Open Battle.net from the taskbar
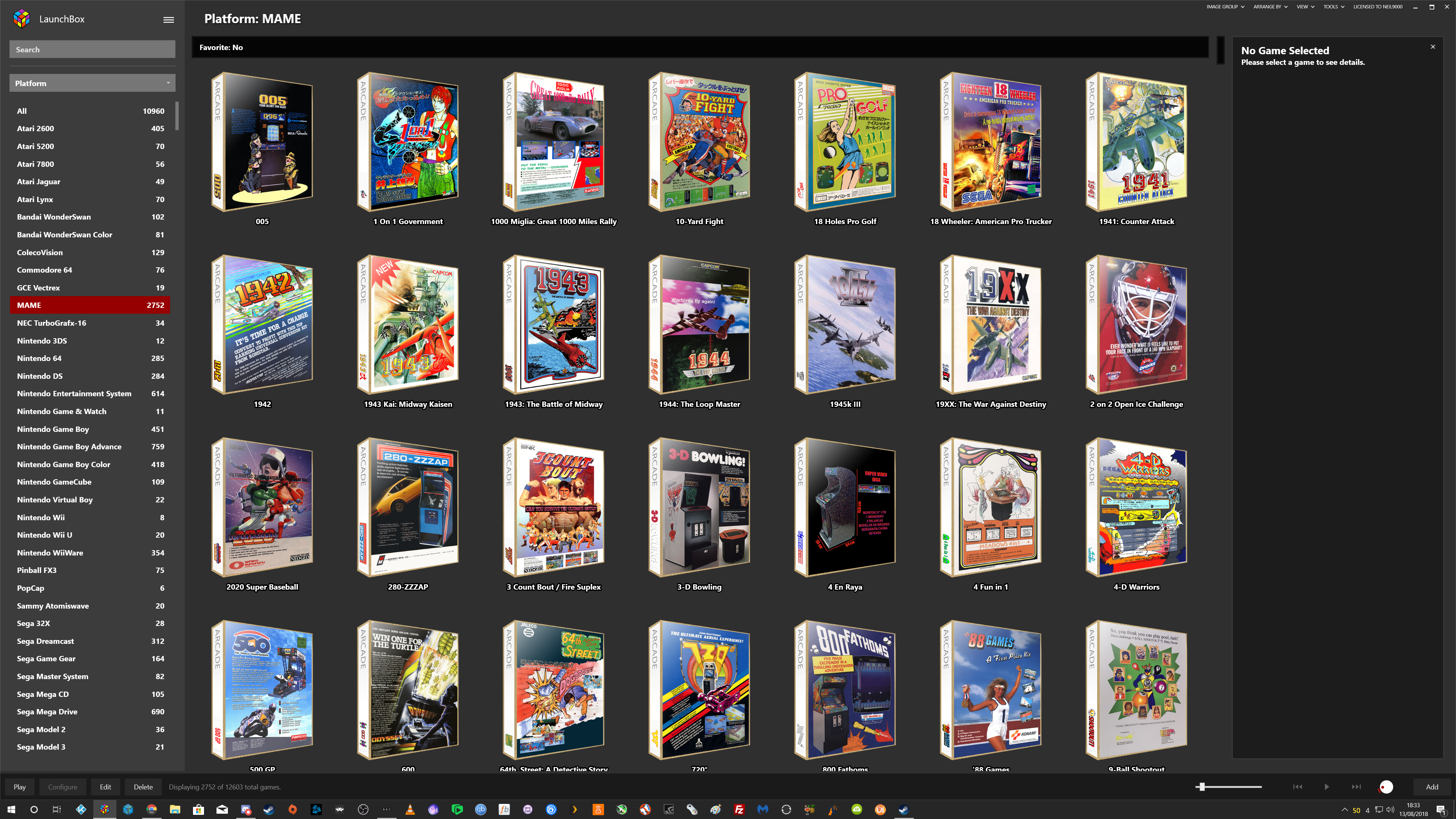Viewport: 1456px width, 819px height. pyautogui.click(x=316, y=810)
